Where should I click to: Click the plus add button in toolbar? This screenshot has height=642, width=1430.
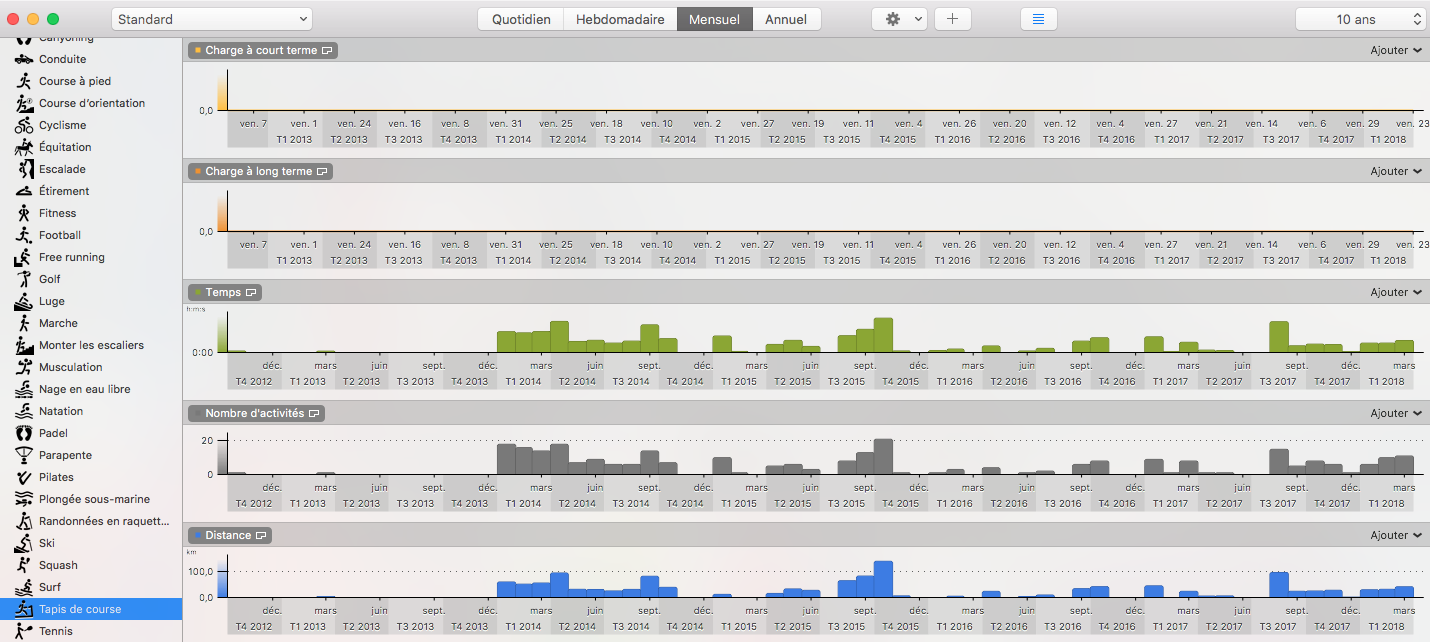952,19
